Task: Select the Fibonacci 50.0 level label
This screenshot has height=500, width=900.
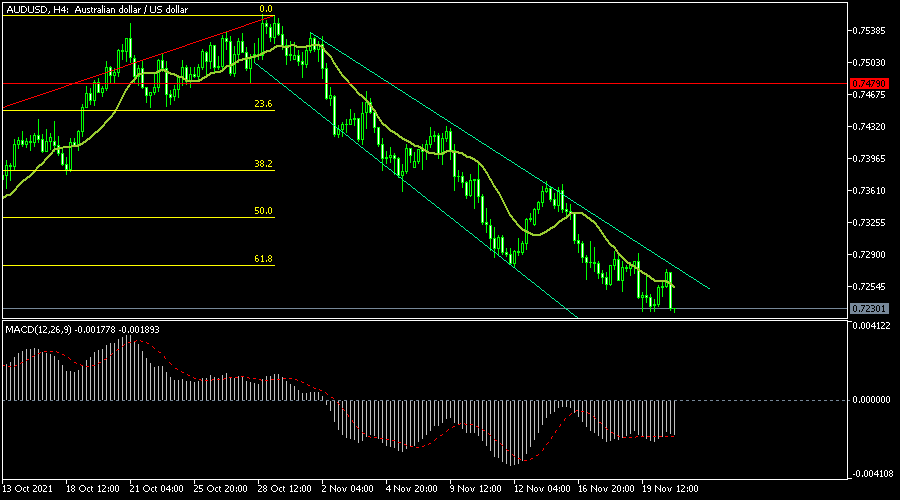Action: (263, 211)
